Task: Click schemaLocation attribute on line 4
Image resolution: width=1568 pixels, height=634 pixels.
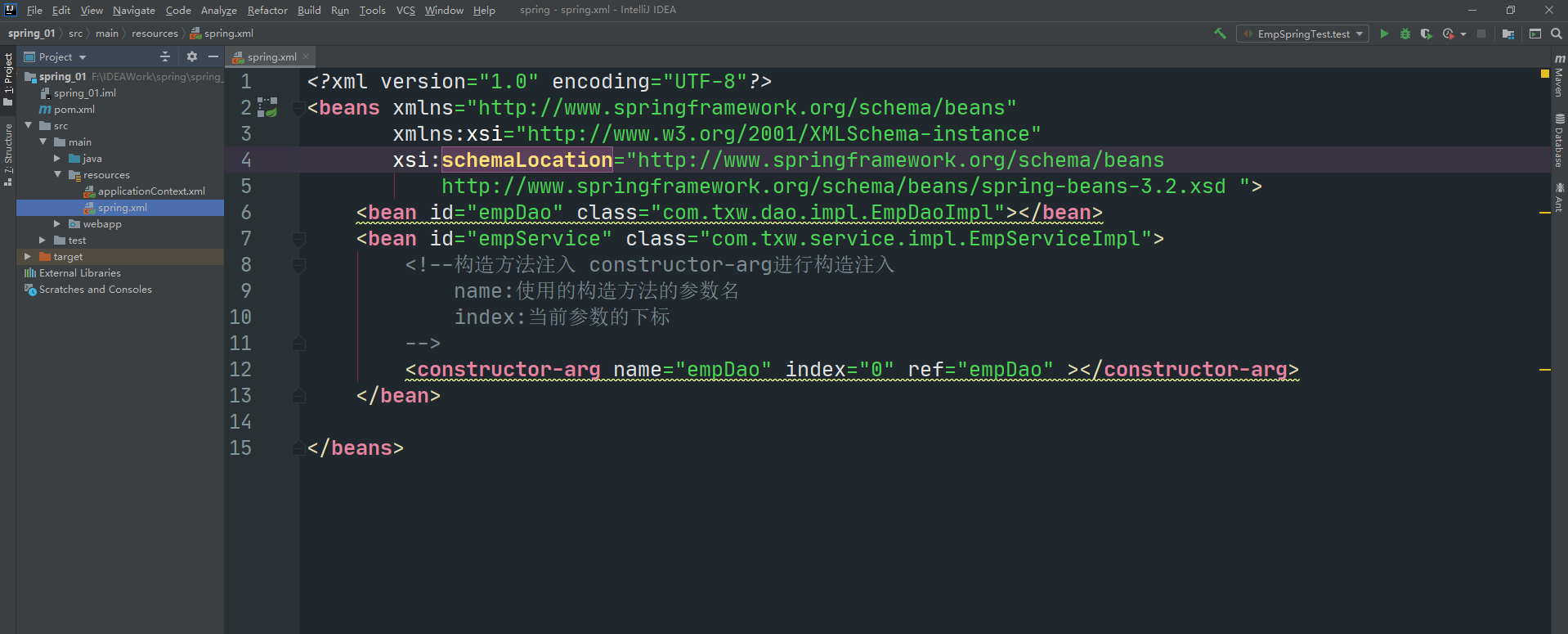Action: [x=527, y=160]
